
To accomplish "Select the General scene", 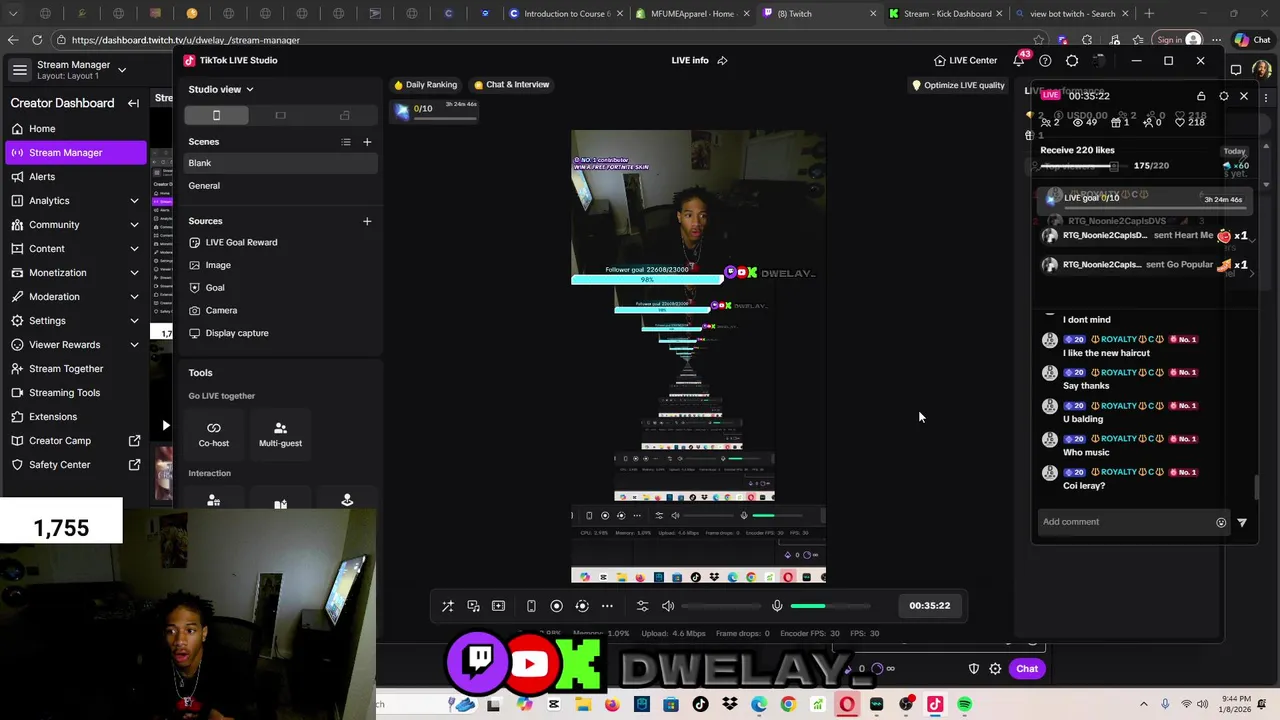I will [x=280, y=186].
